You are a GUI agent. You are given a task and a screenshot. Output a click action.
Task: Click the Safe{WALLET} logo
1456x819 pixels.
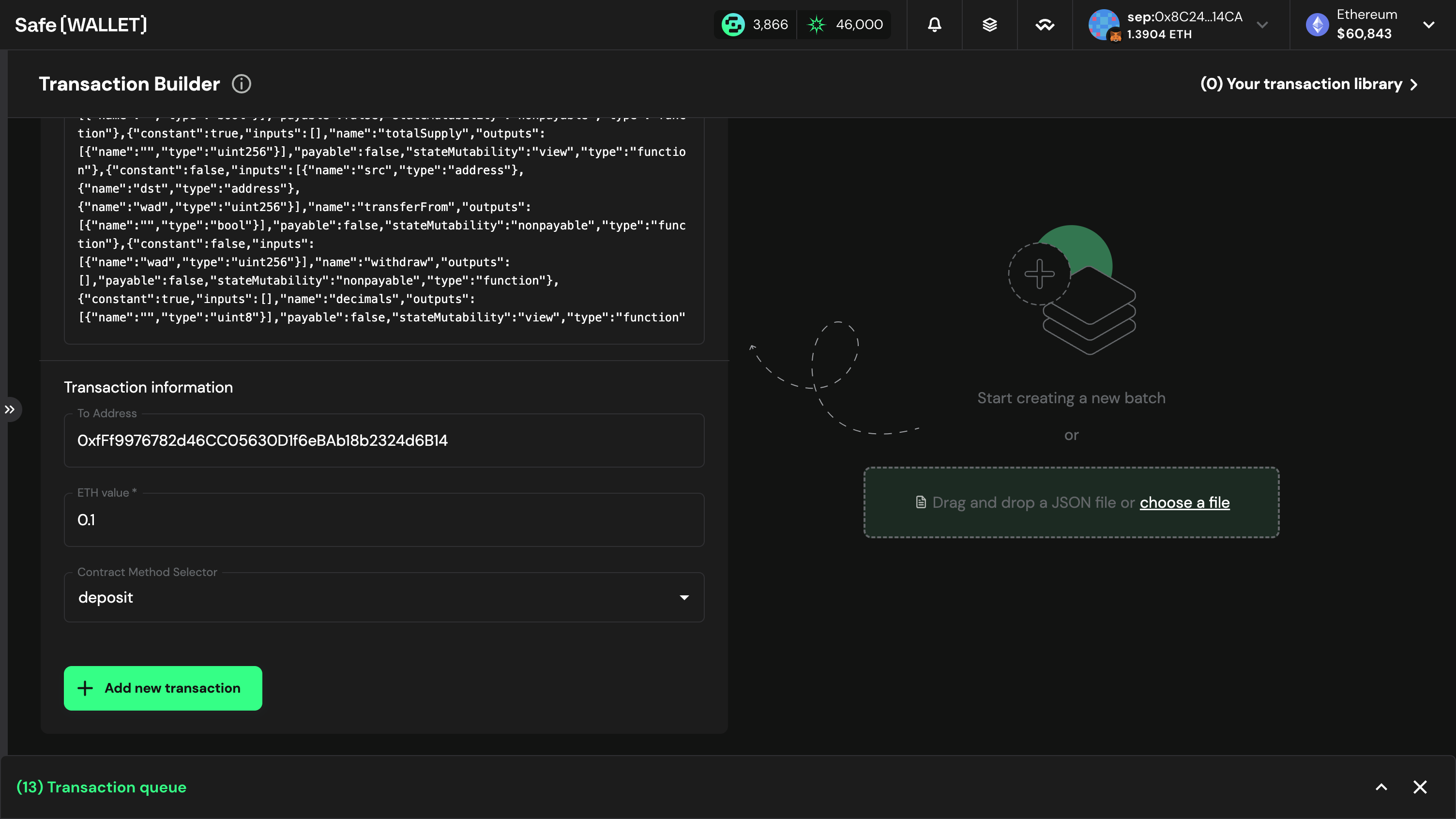(81, 24)
